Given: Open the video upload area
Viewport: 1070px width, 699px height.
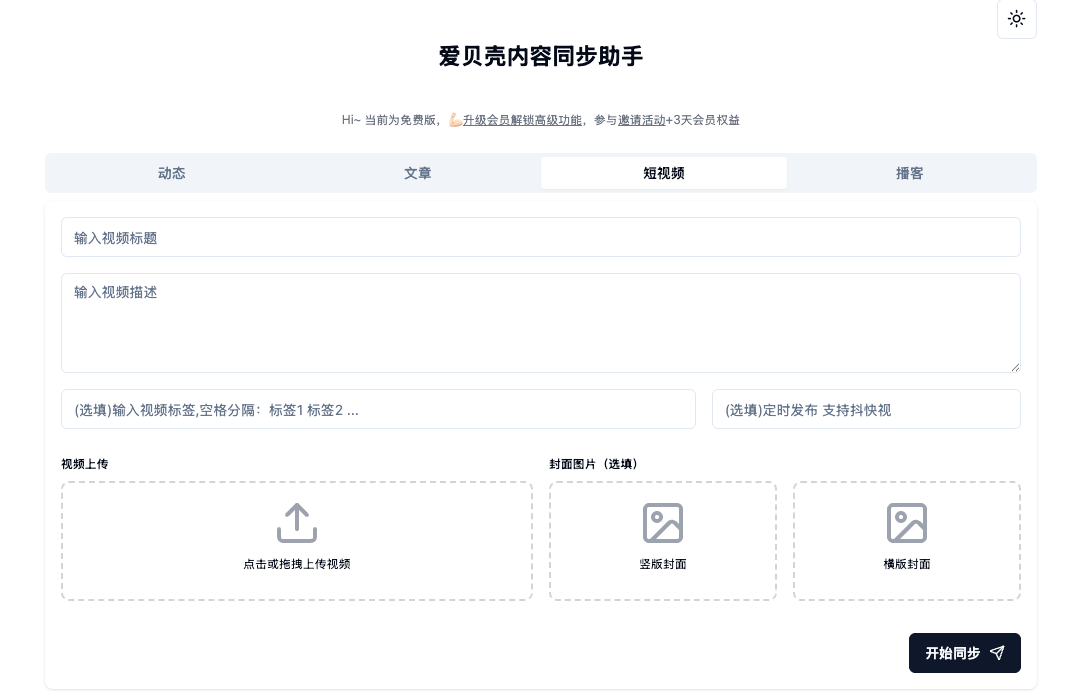Looking at the screenshot, I should tap(297, 541).
